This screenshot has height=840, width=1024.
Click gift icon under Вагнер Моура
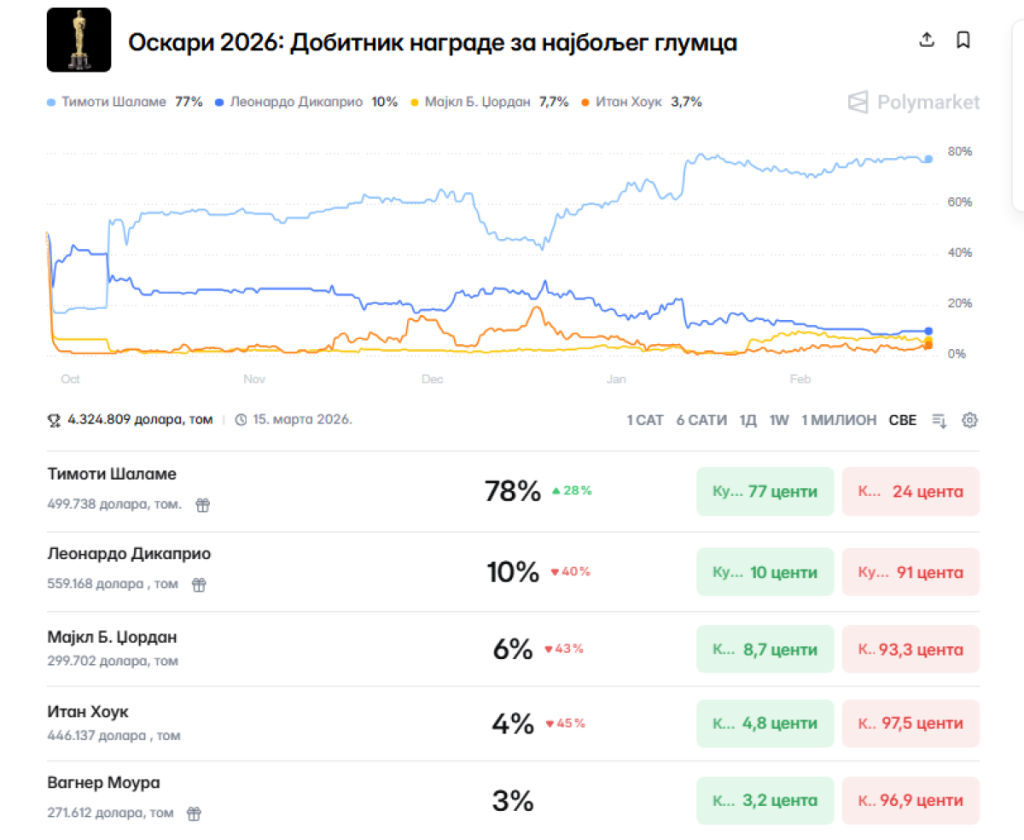coord(195,813)
